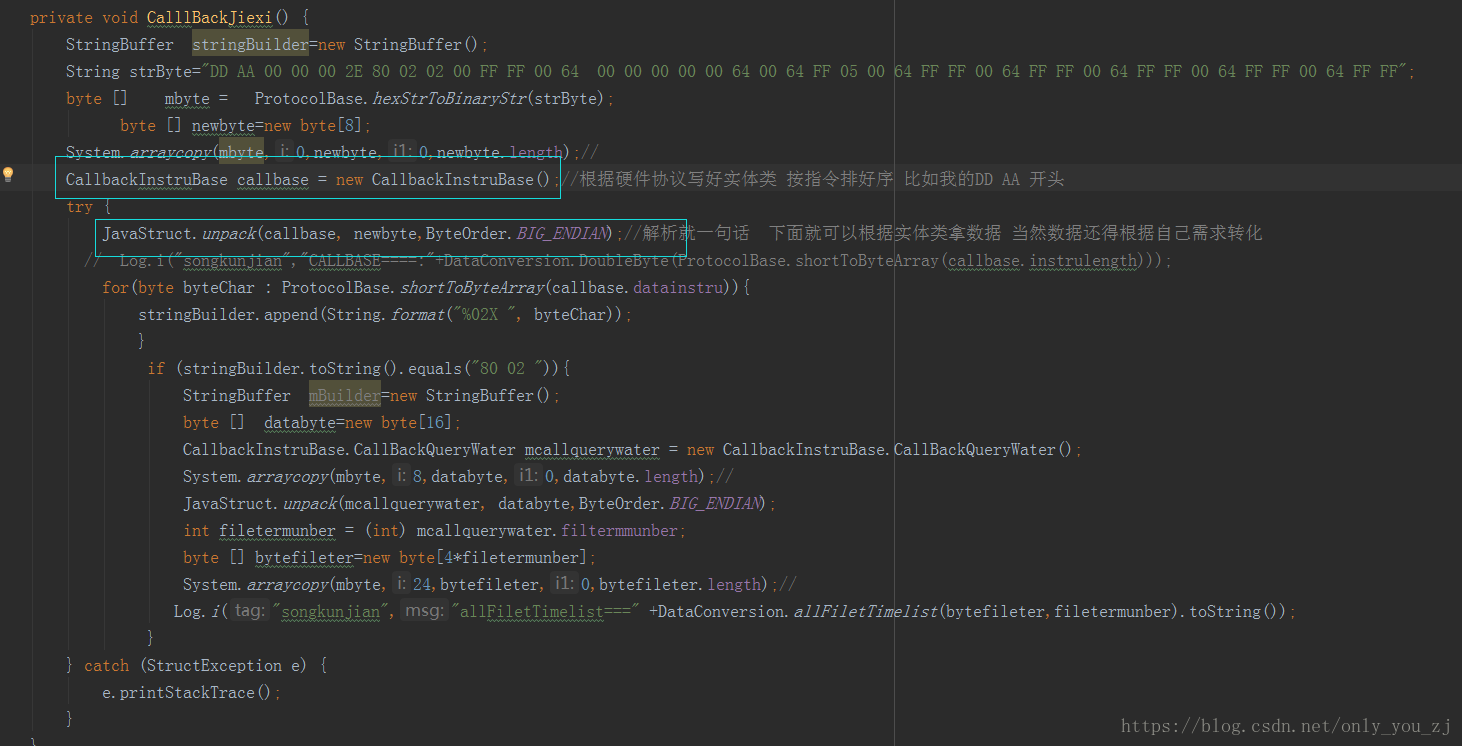The width and height of the screenshot is (1462, 746).
Task: Click the newbyte=new byte[8] declaration
Action: [x=281, y=125]
